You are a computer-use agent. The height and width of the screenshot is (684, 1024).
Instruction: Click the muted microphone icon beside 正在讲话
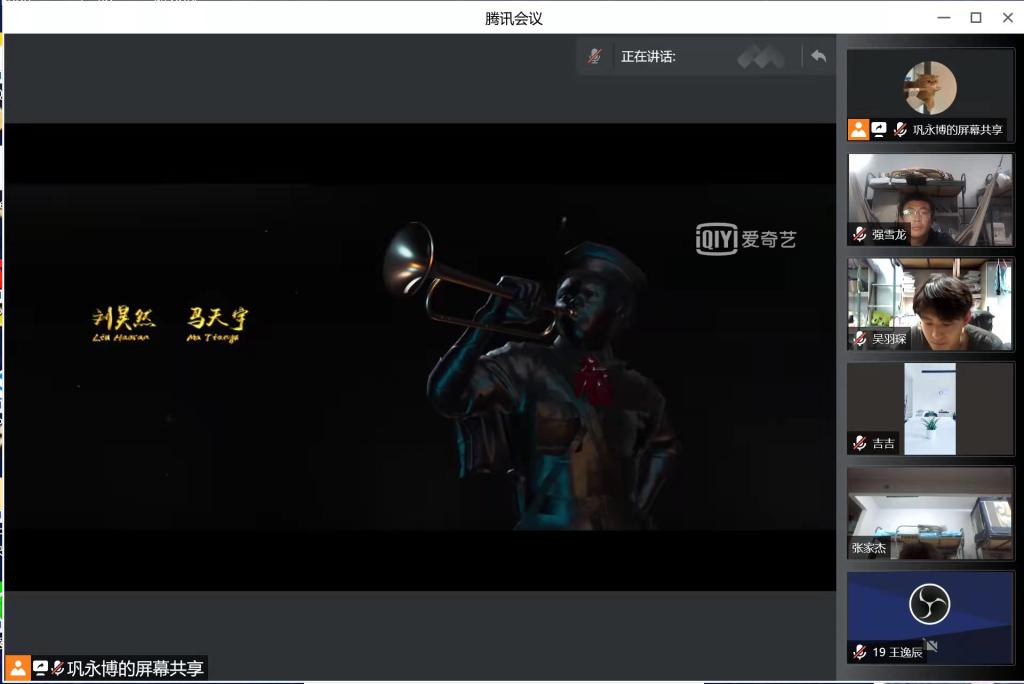coord(594,56)
